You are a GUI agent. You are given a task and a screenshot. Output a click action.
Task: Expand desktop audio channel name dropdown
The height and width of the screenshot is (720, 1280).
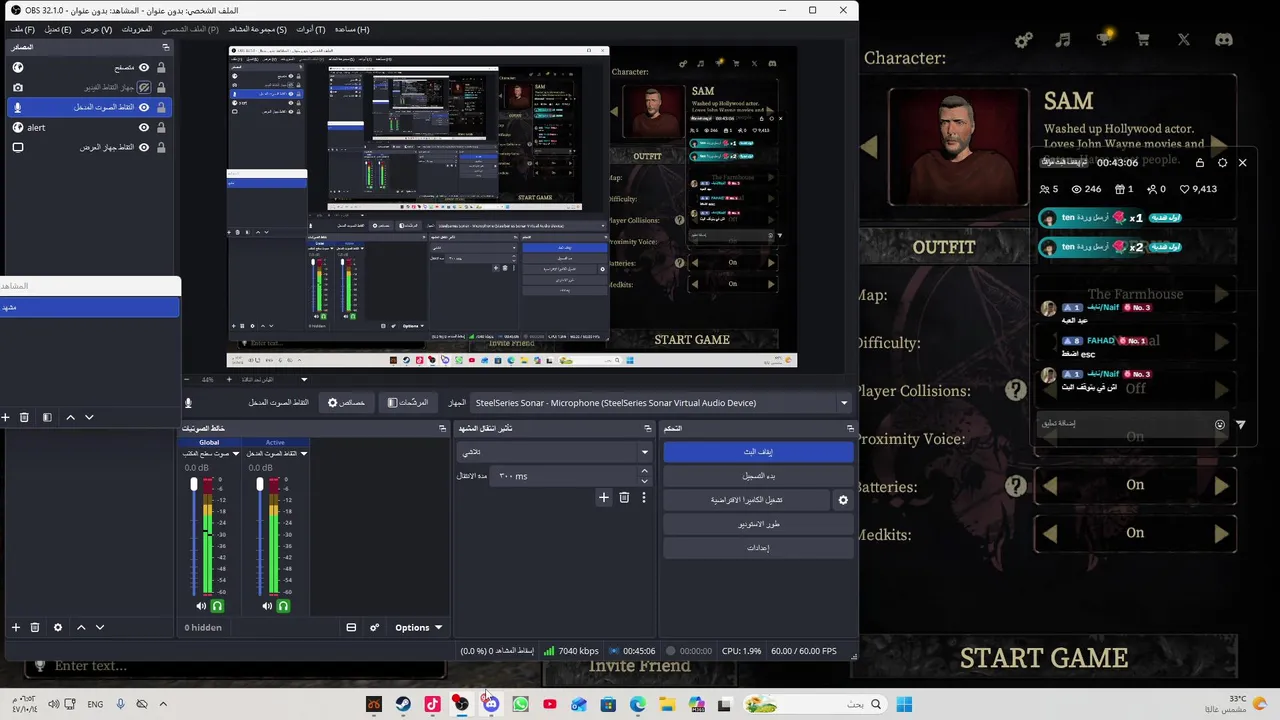click(x=237, y=453)
